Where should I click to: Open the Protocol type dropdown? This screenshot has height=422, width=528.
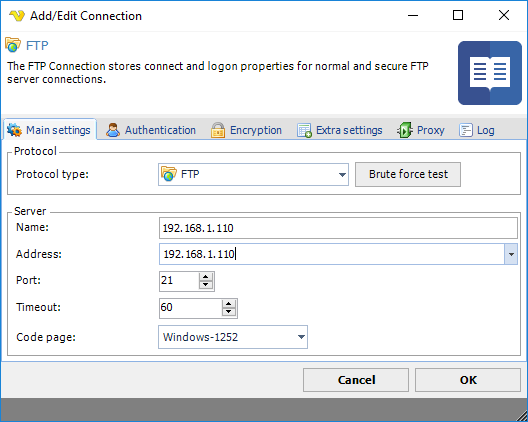point(253,174)
